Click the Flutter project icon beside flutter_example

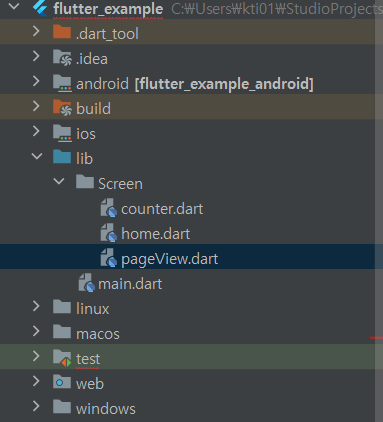tap(40, 7)
